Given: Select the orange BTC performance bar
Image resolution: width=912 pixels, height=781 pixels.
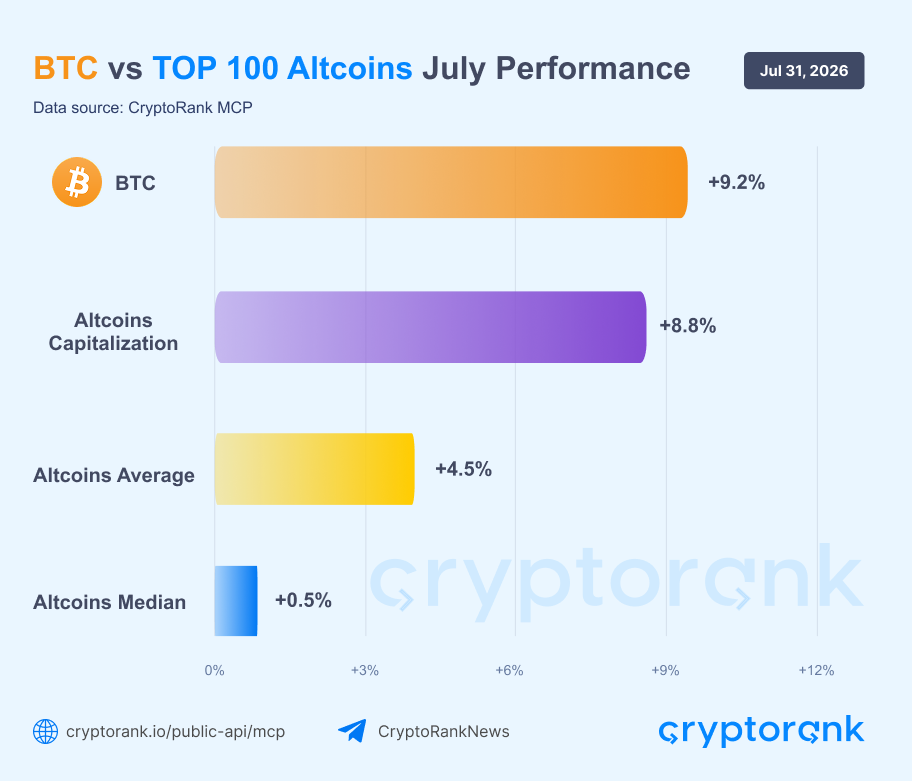Looking at the screenshot, I should 451,182.
